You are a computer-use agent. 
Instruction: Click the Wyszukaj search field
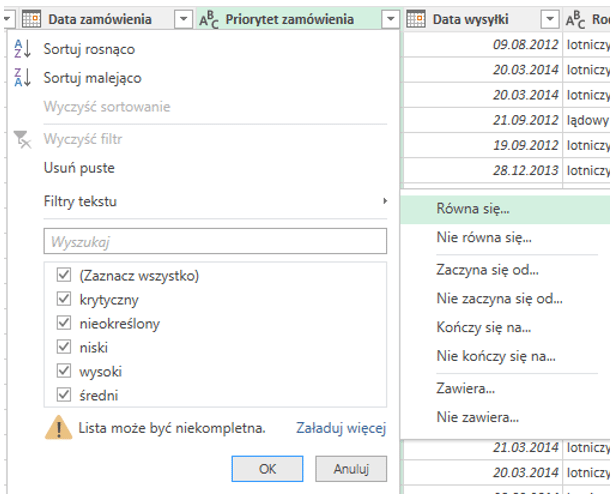[x=215, y=241]
